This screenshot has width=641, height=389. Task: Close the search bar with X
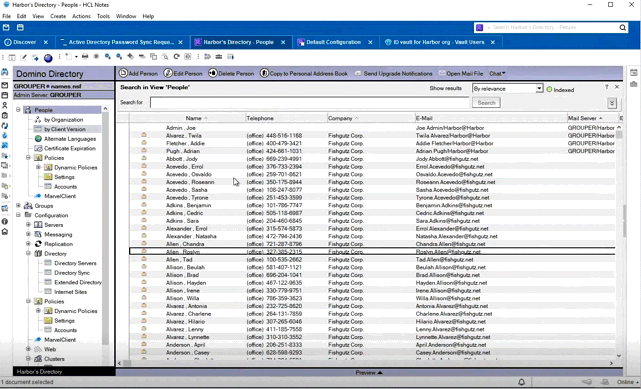tap(617, 87)
